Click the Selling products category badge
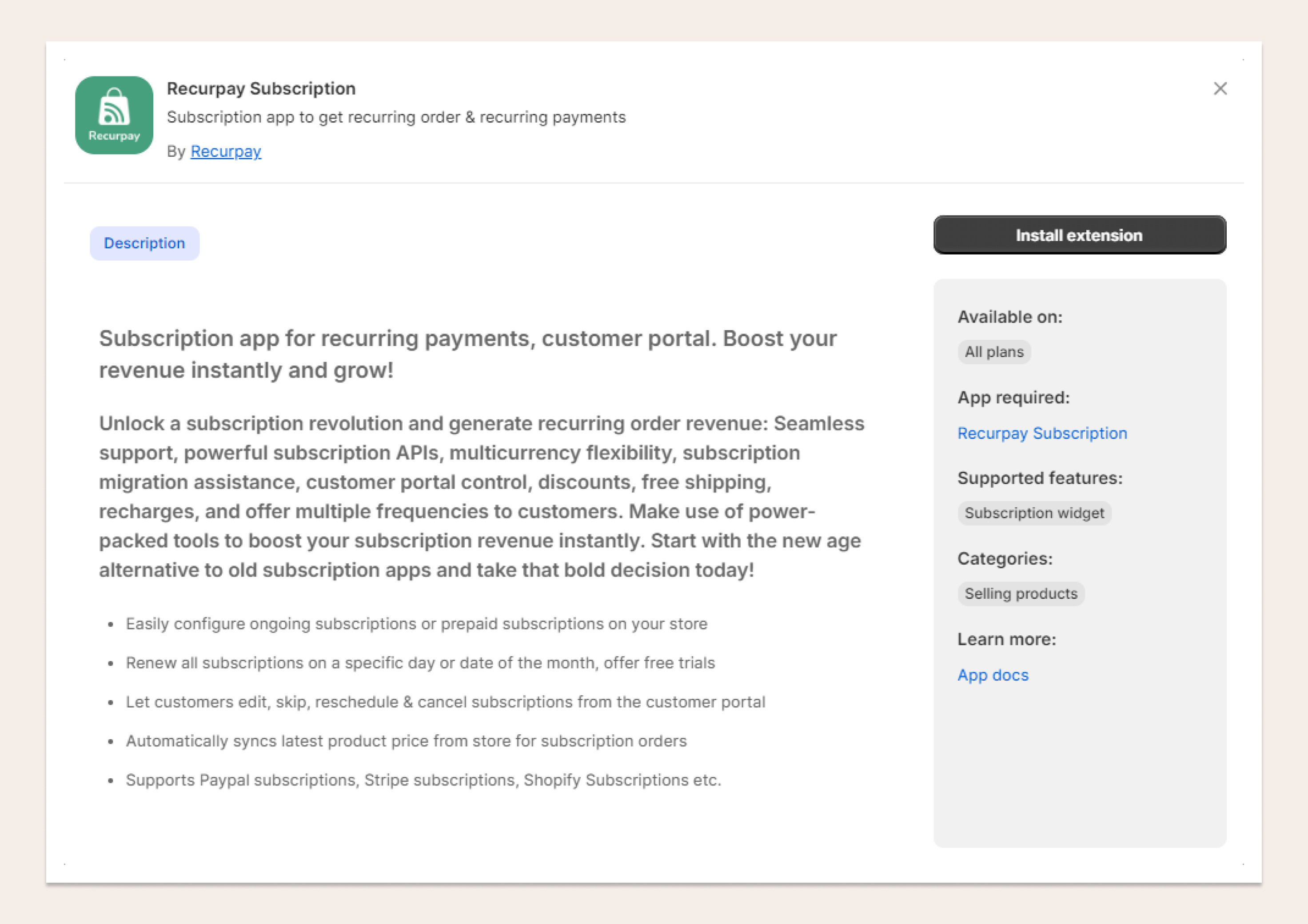Image resolution: width=1308 pixels, height=924 pixels. coord(1021,593)
